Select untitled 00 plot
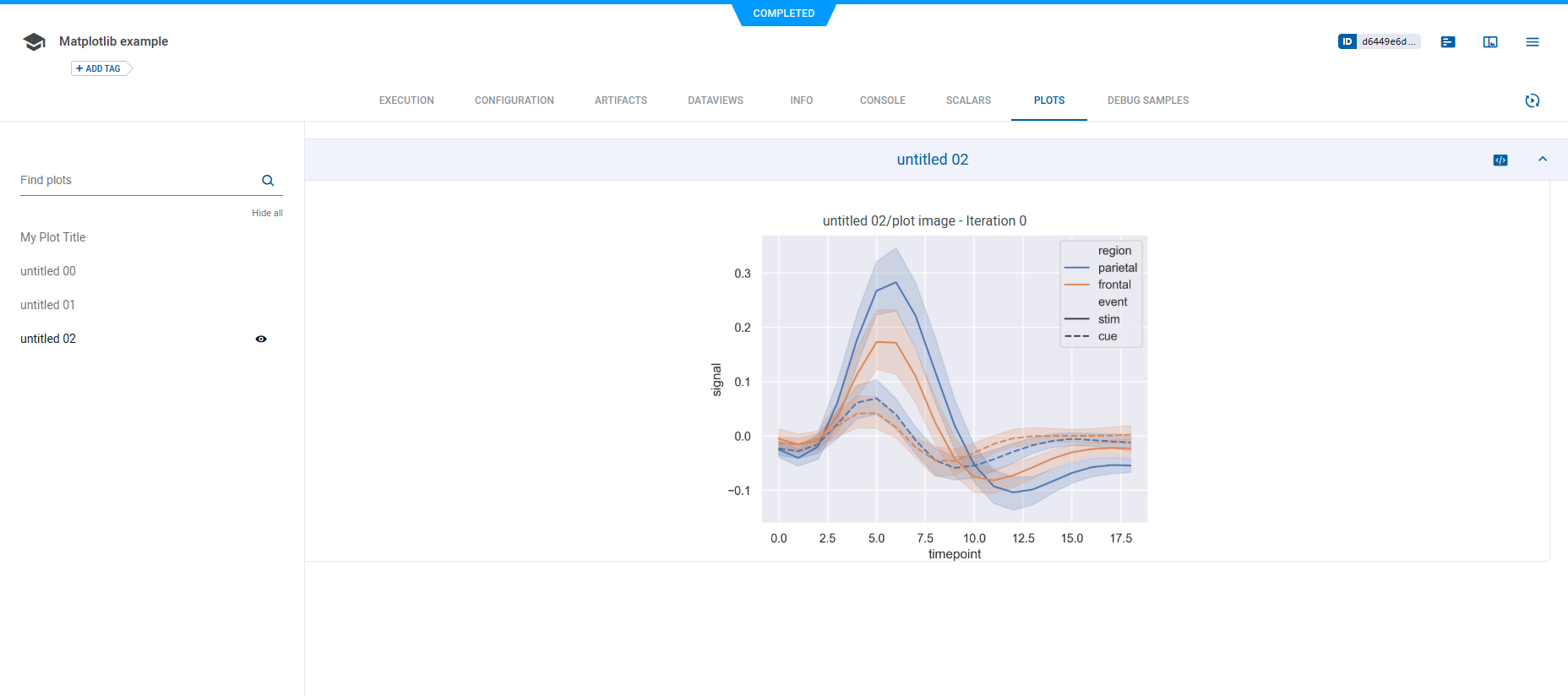 tap(48, 271)
